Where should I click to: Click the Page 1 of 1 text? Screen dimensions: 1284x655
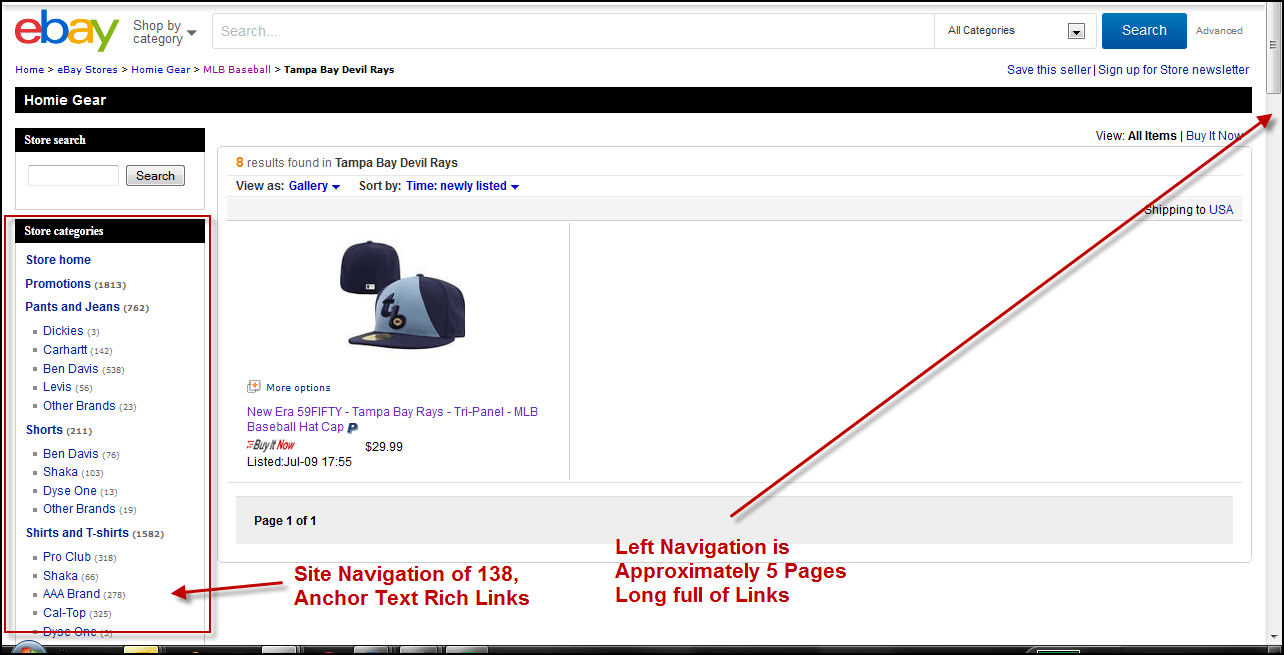point(285,521)
